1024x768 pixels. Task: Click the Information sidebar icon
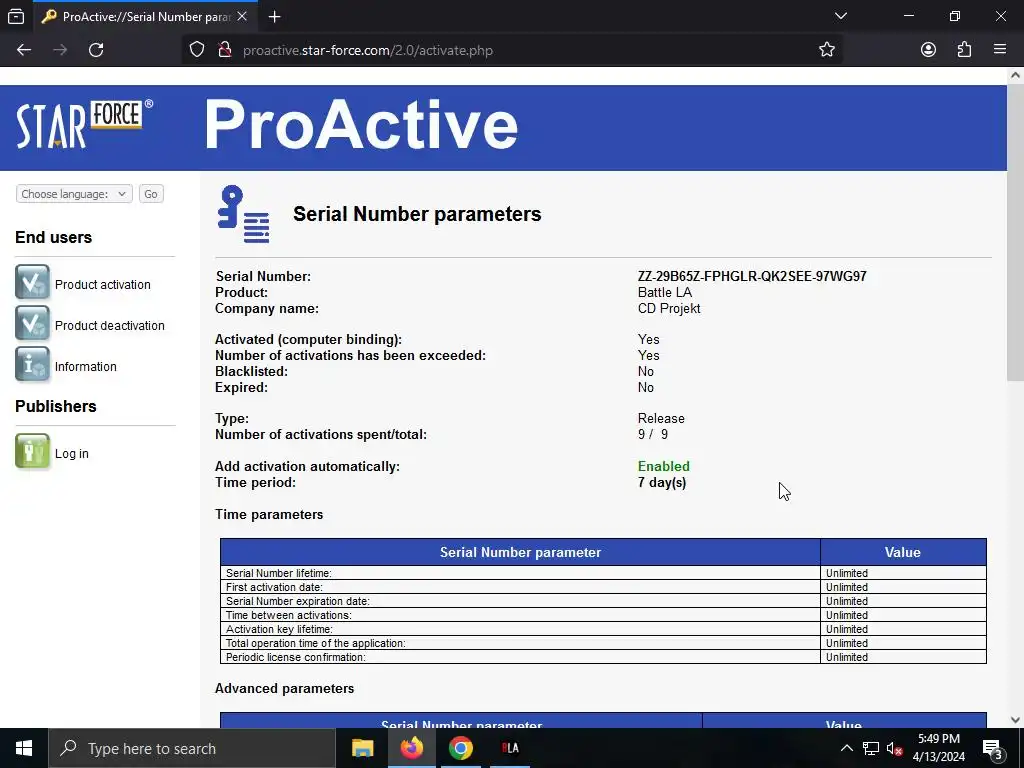tap(32, 364)
